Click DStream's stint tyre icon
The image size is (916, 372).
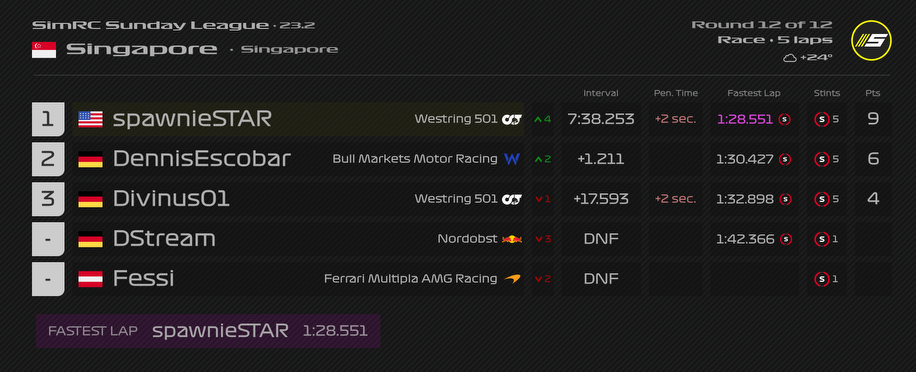pos(821,239)
